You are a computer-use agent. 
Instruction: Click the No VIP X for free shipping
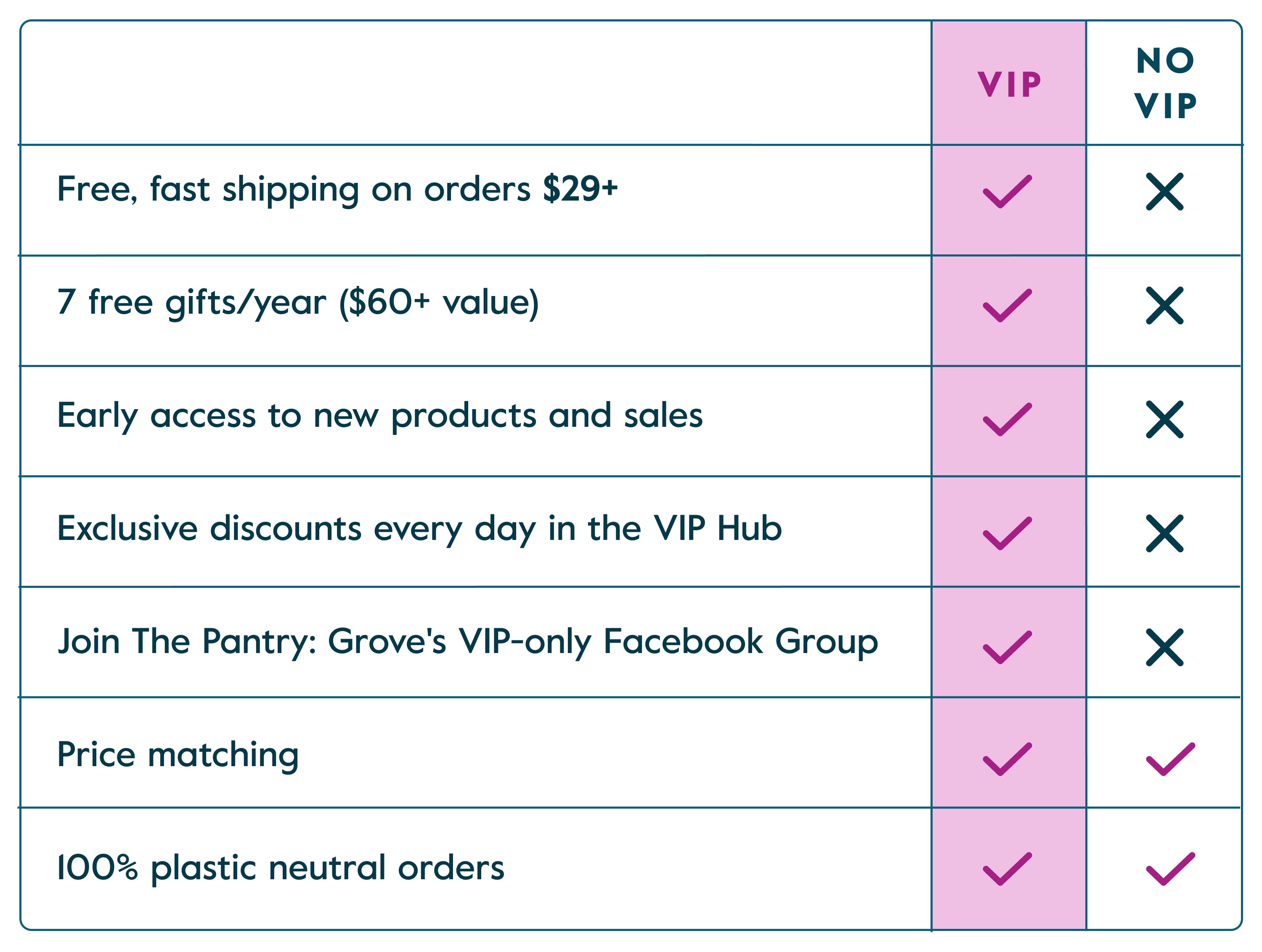tap(1164, 192)
